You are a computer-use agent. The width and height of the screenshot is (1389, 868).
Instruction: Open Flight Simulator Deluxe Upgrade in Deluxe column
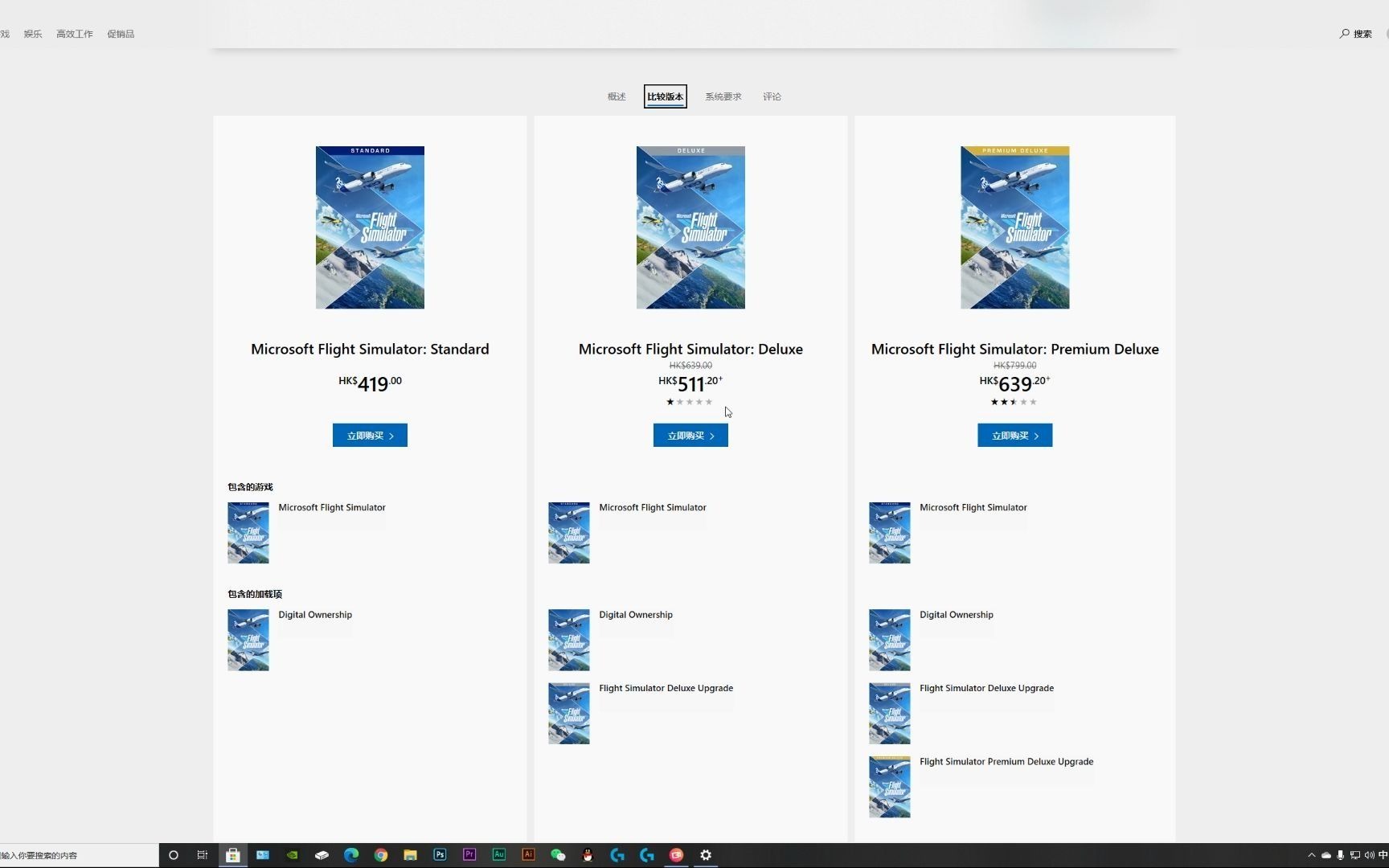tap(666, 688)
